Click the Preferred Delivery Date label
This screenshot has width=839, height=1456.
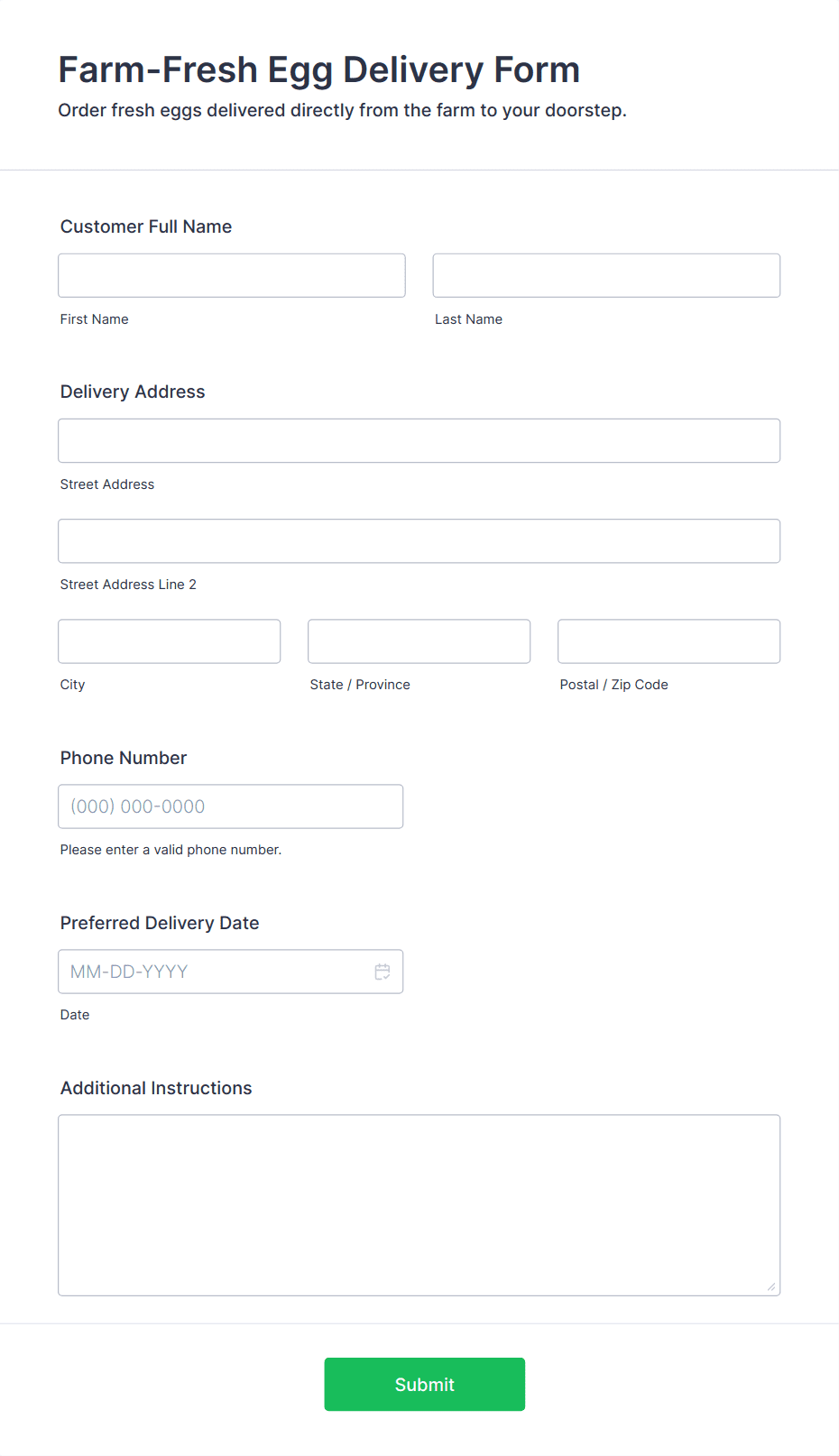tap(160, 923)
